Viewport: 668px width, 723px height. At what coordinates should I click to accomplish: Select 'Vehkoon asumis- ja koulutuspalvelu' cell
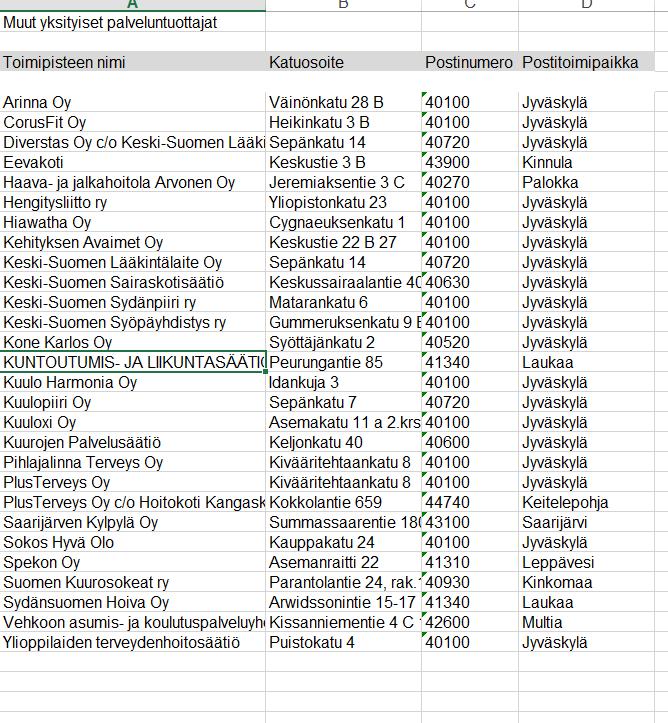tap(133, 622)
